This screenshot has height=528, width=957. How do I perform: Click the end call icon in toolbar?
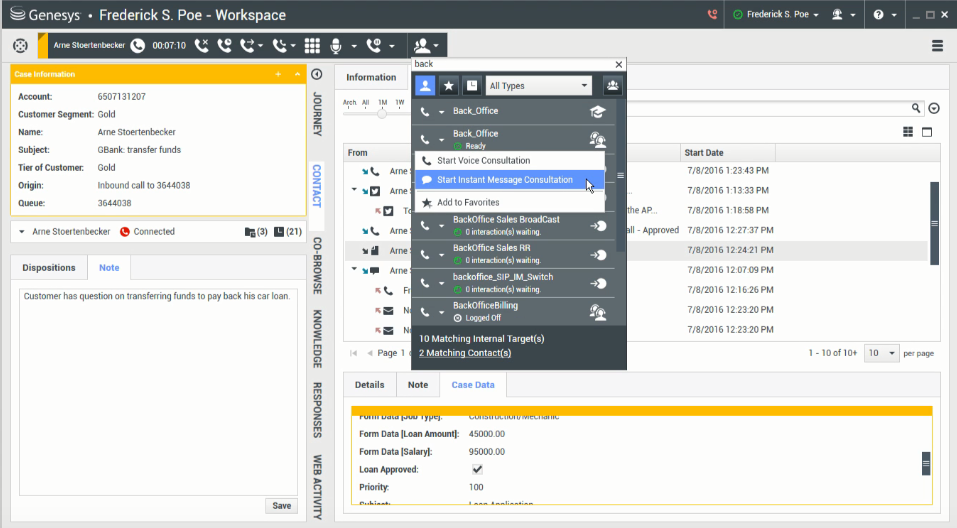(x=203, y=46)
